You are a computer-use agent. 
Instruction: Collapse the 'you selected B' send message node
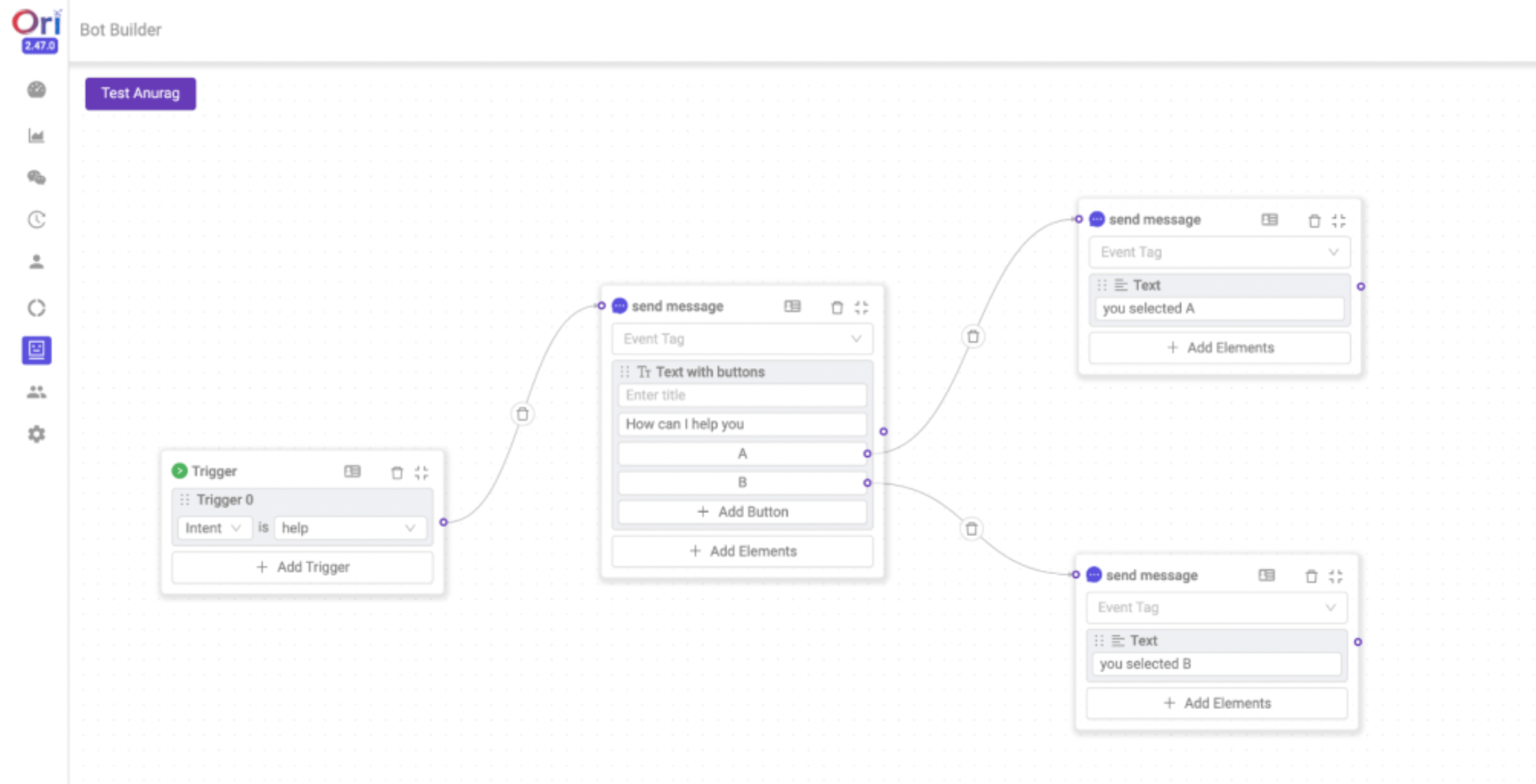[1336, 576]
